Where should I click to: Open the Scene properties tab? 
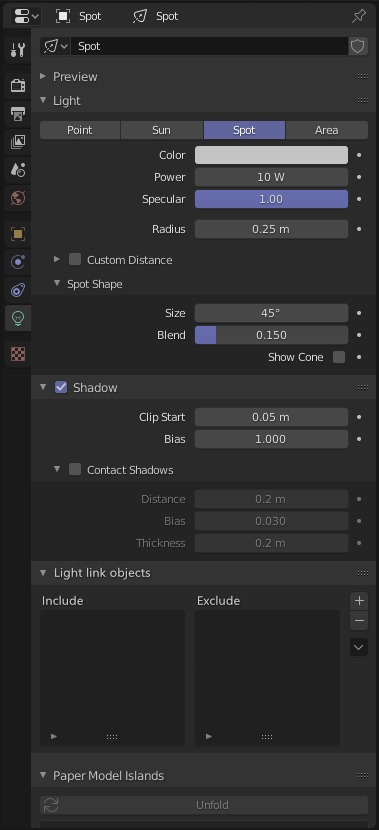tap(18, 169)
